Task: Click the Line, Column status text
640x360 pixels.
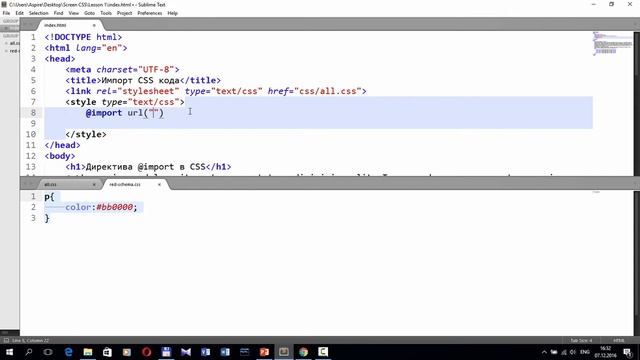Action: 31,340
